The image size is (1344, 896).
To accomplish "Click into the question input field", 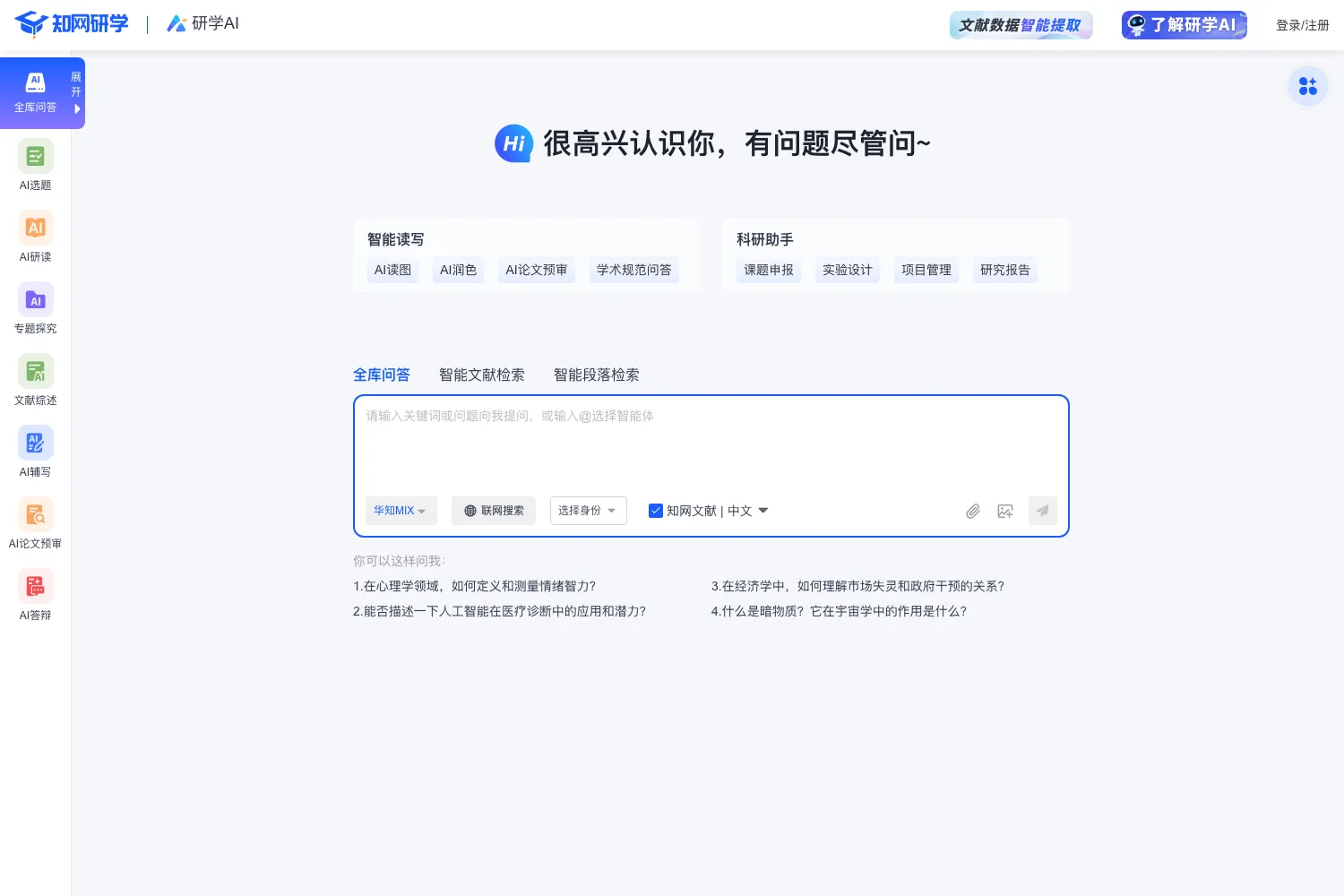I will click(711, 444).
